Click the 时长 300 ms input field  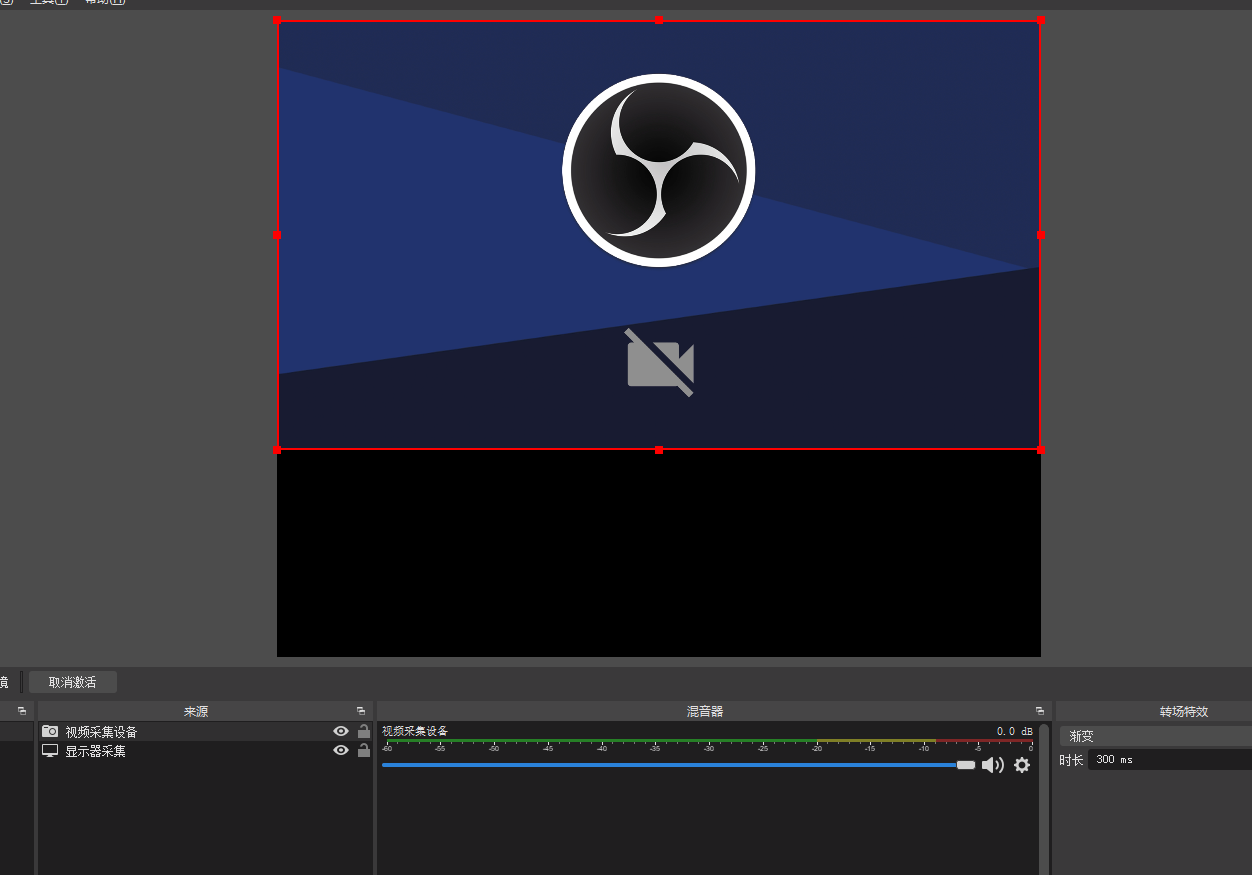1170,760
